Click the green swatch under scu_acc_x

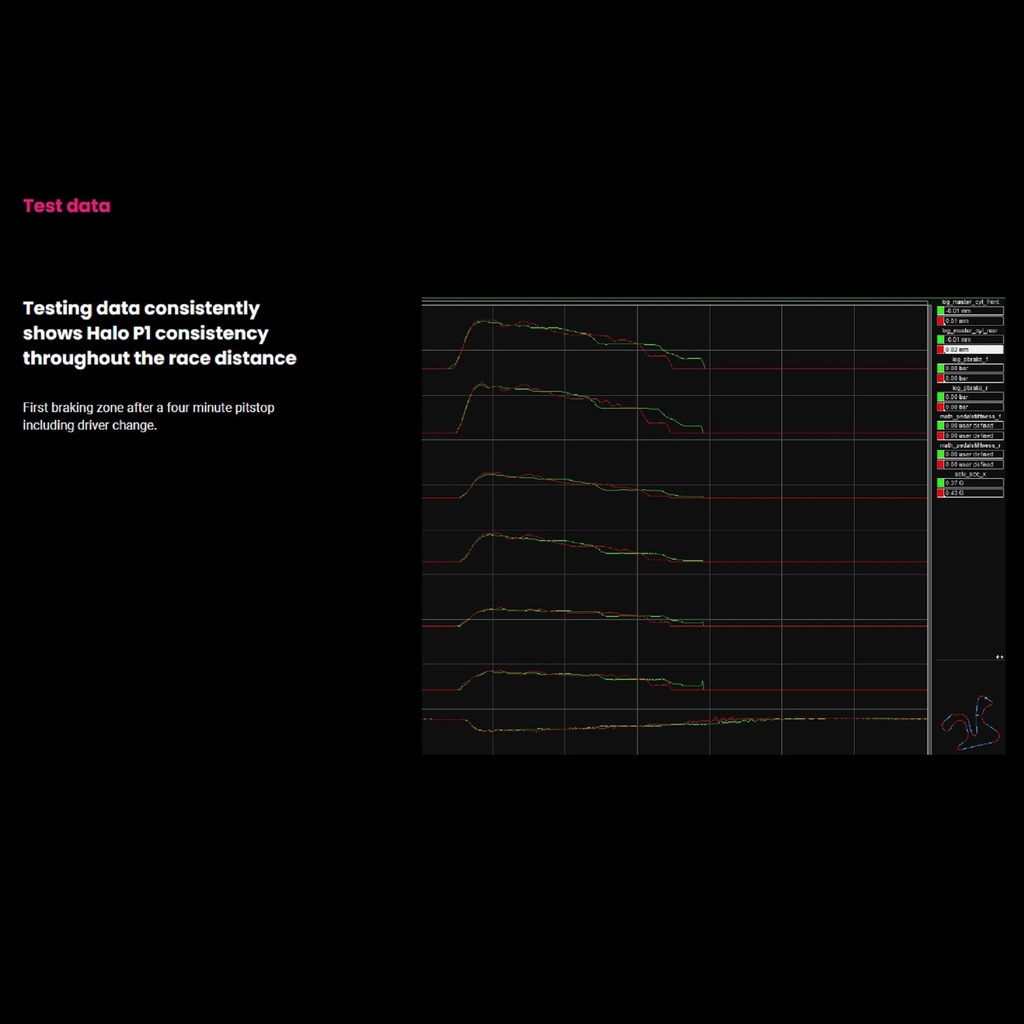pos(940,483)
